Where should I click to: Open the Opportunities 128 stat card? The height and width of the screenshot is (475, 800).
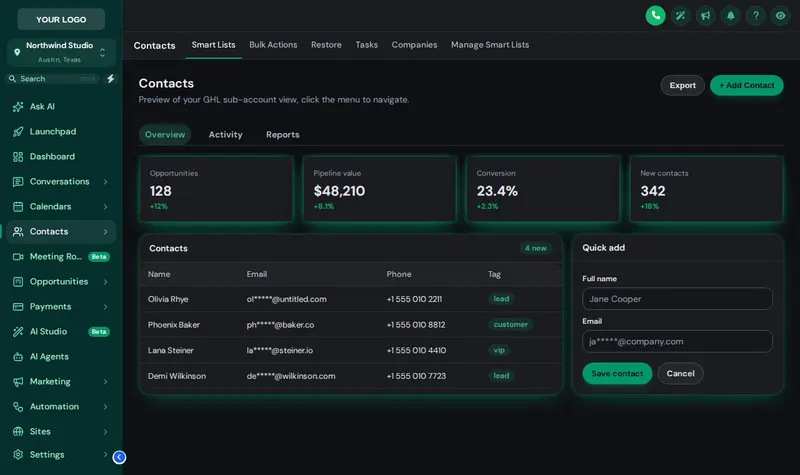[x=216, y=189]
